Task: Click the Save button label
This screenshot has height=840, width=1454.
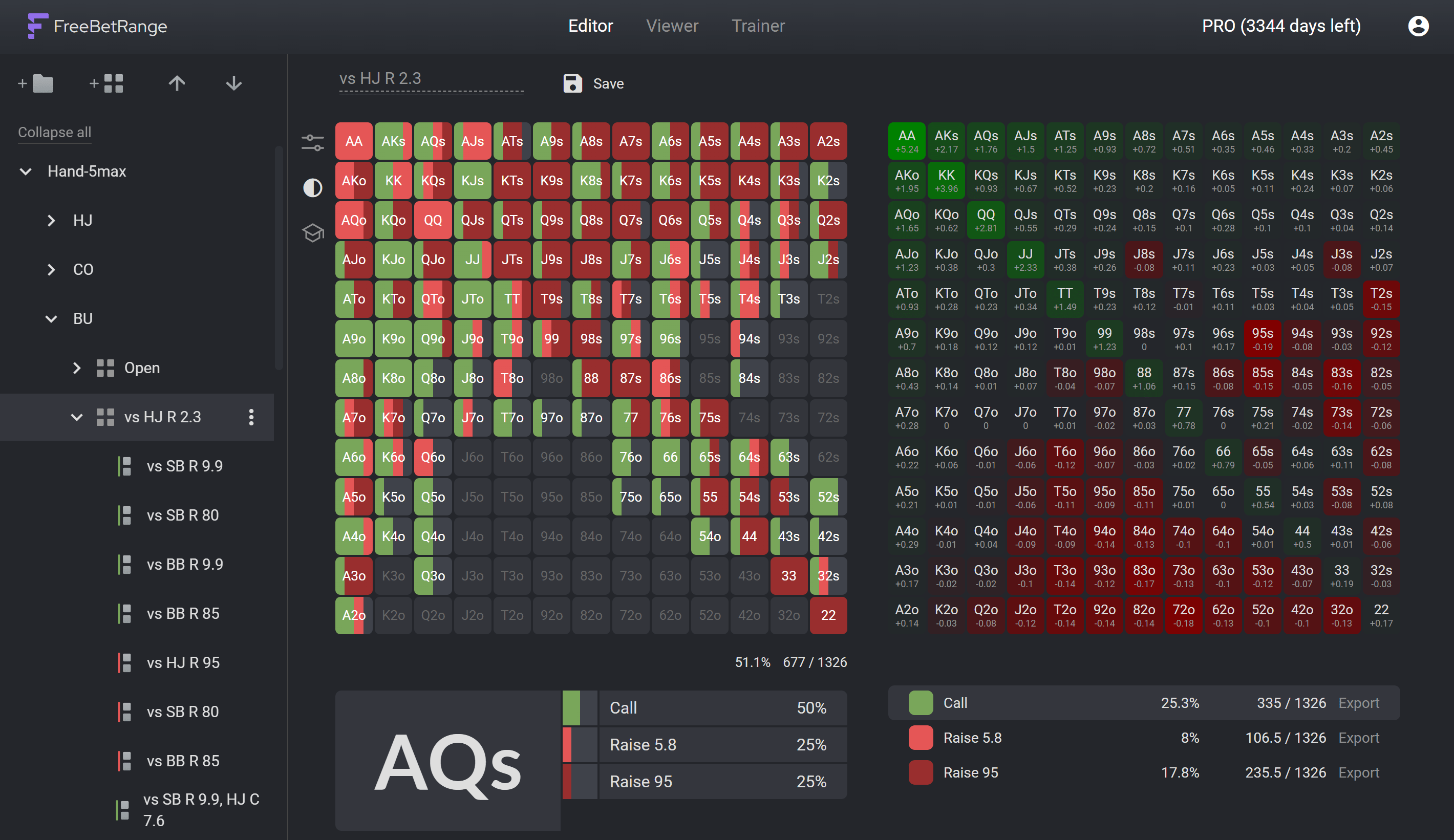Action: click(x=608, y=83)
